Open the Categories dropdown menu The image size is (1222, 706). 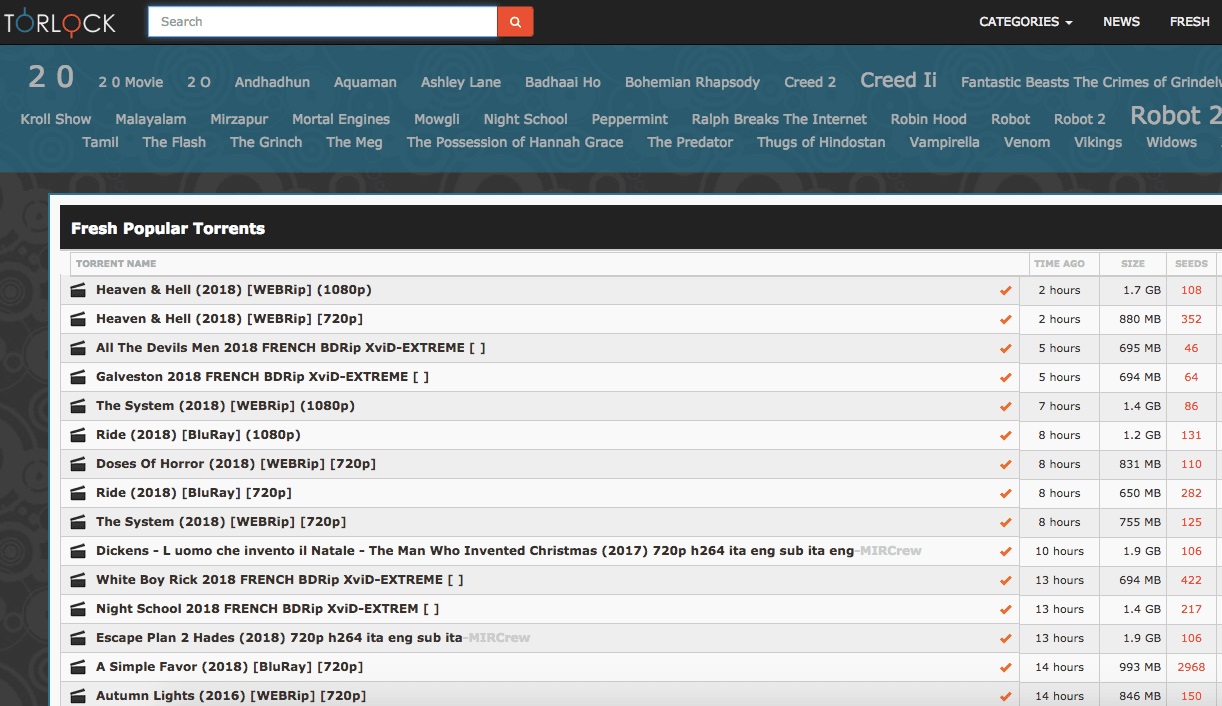1026,21
